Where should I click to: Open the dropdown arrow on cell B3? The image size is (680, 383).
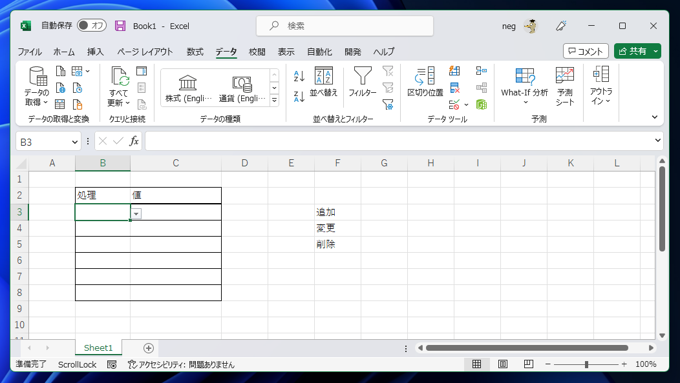point(136,213)
